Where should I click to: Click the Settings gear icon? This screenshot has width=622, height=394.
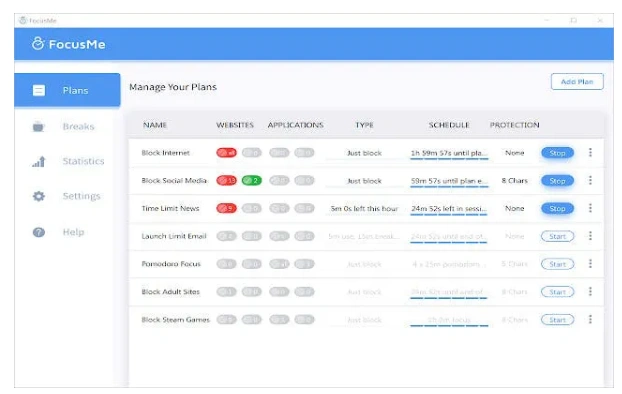click(38, 196)
